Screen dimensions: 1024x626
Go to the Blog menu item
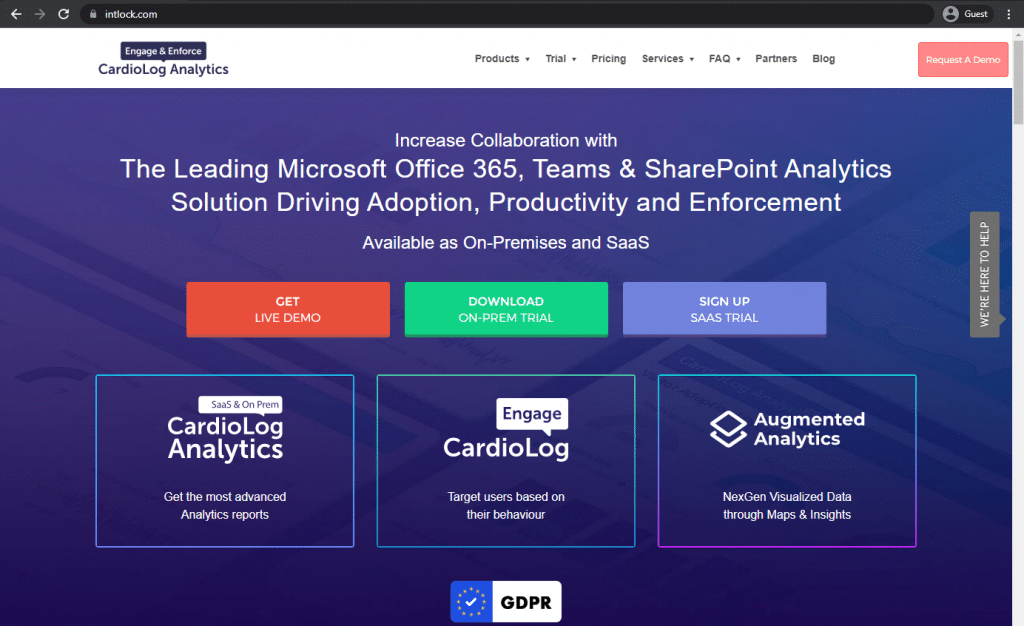(x=823, y=58)
